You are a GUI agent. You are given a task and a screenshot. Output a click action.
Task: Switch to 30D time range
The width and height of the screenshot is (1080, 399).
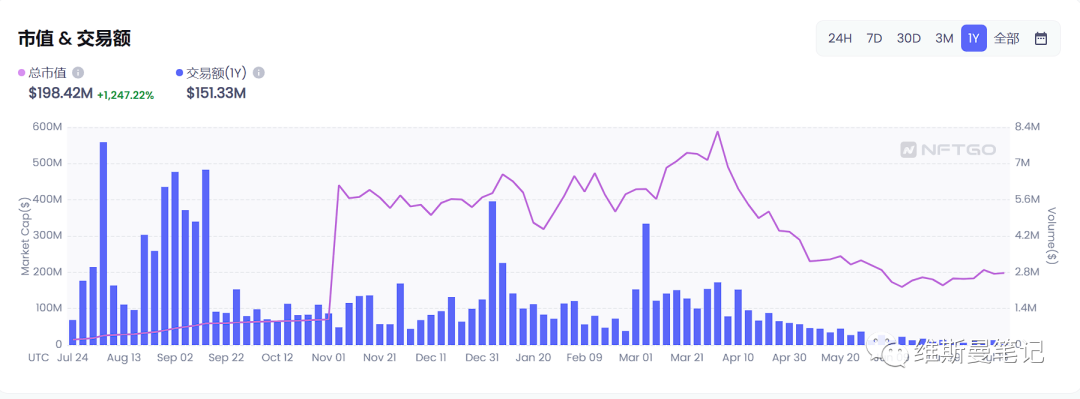pyautogui.click(x=908, y=39)
